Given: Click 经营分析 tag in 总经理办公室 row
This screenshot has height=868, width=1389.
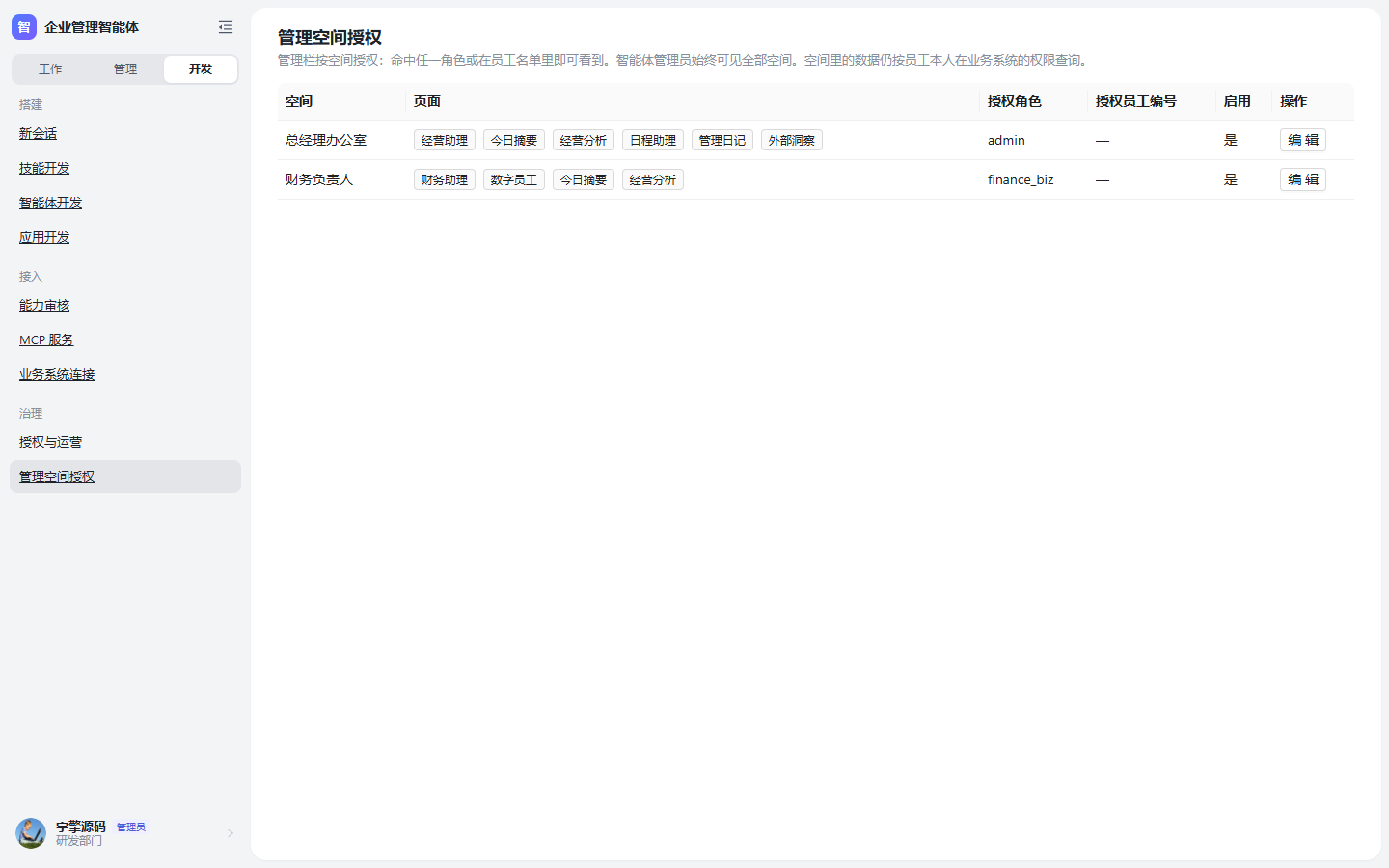Looking at the screenshot, I should (x=584, y=140).
